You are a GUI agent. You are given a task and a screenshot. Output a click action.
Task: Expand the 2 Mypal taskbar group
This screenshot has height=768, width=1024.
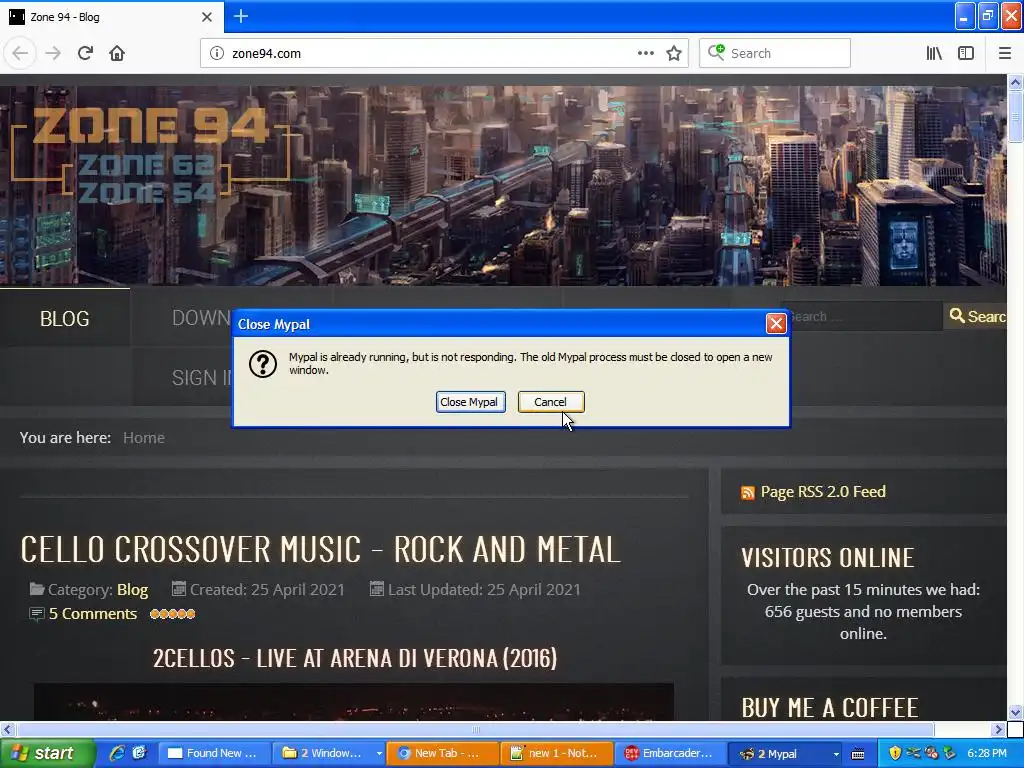(786, 753)
